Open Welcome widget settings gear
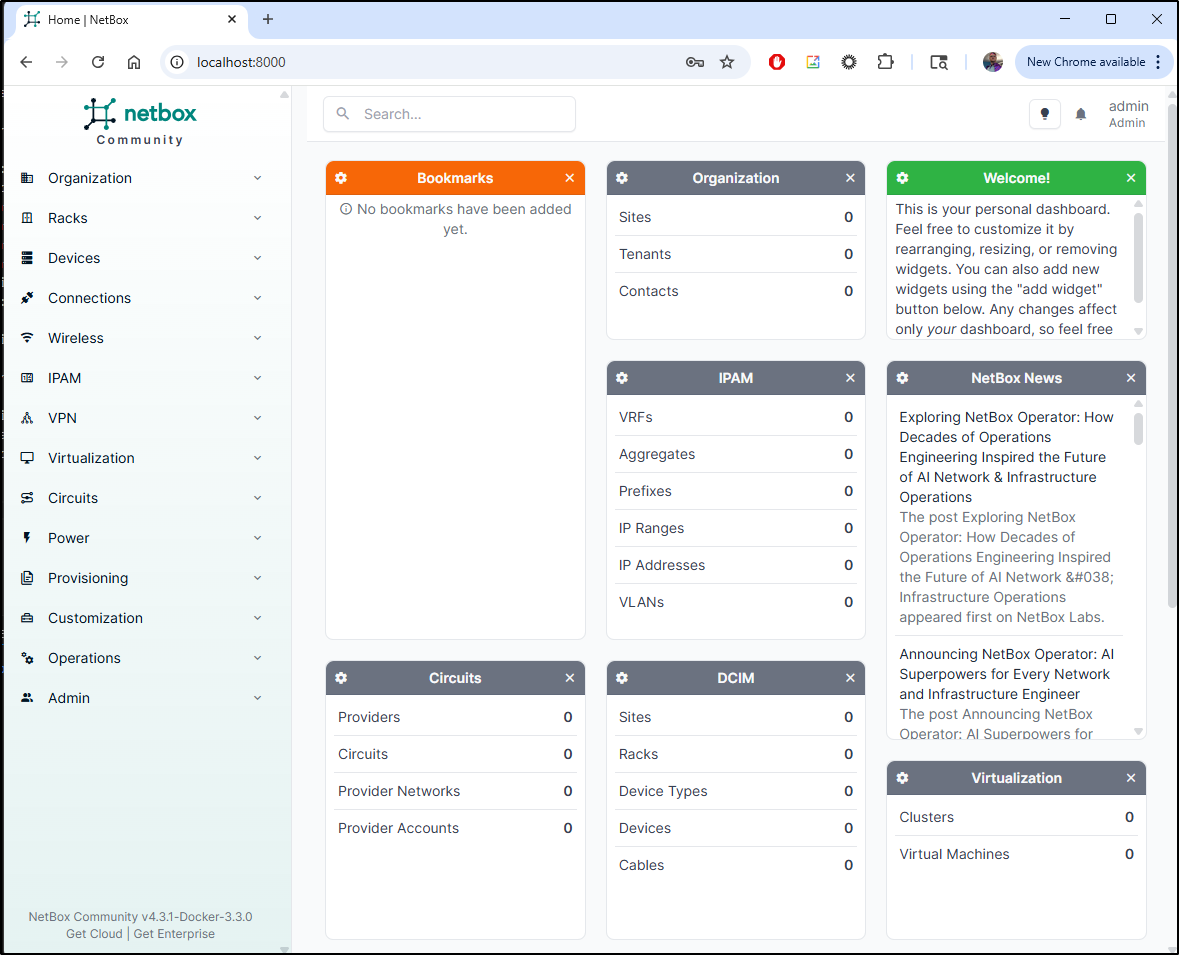This screenshot has height=955, width=1179. click(x=902, y=178)
